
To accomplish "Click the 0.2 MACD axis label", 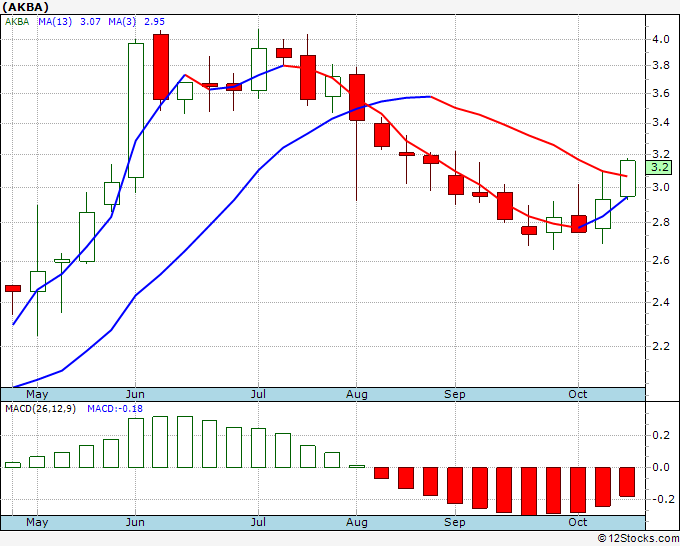I will 661,435.
